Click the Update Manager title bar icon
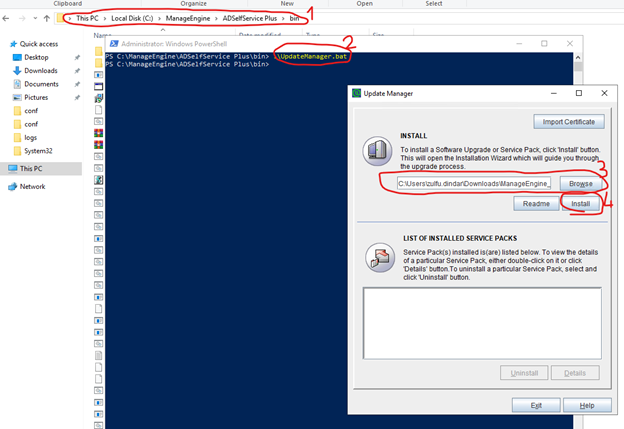This screenshot has height=429, width=624. pyautogui.click(x=357, y=94)
